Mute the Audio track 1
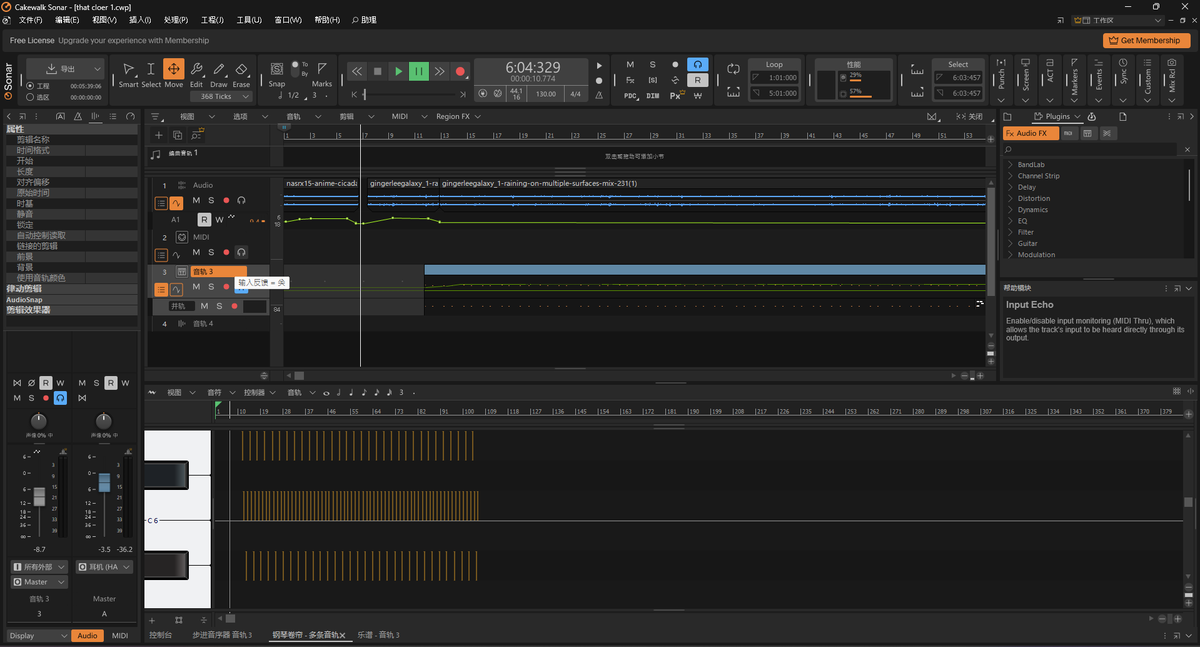The width and height of the screenshot is (1200, 647). [x=196, y=201]
